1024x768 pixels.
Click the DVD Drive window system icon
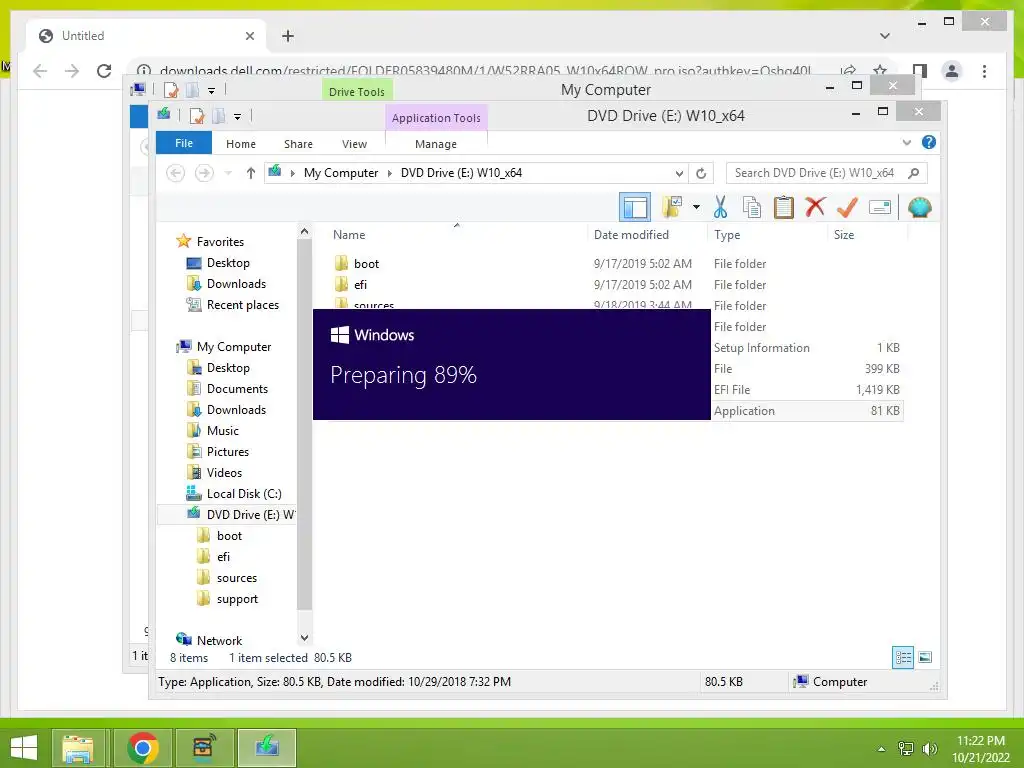tap(164, 115)
